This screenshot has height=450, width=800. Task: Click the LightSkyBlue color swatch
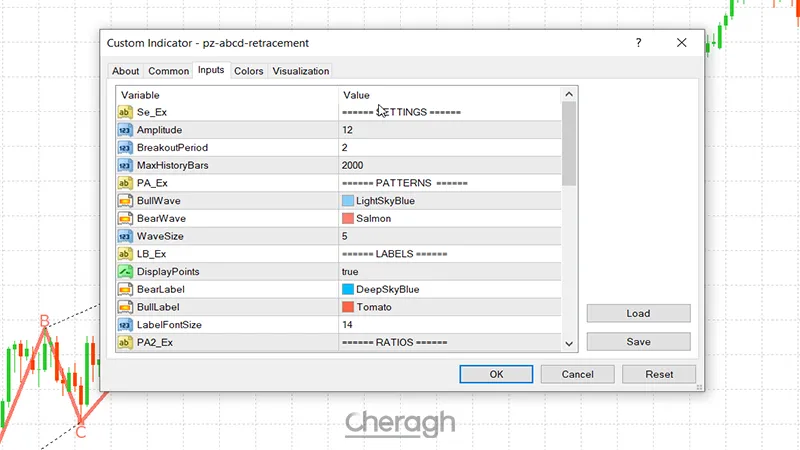(348, 201)
